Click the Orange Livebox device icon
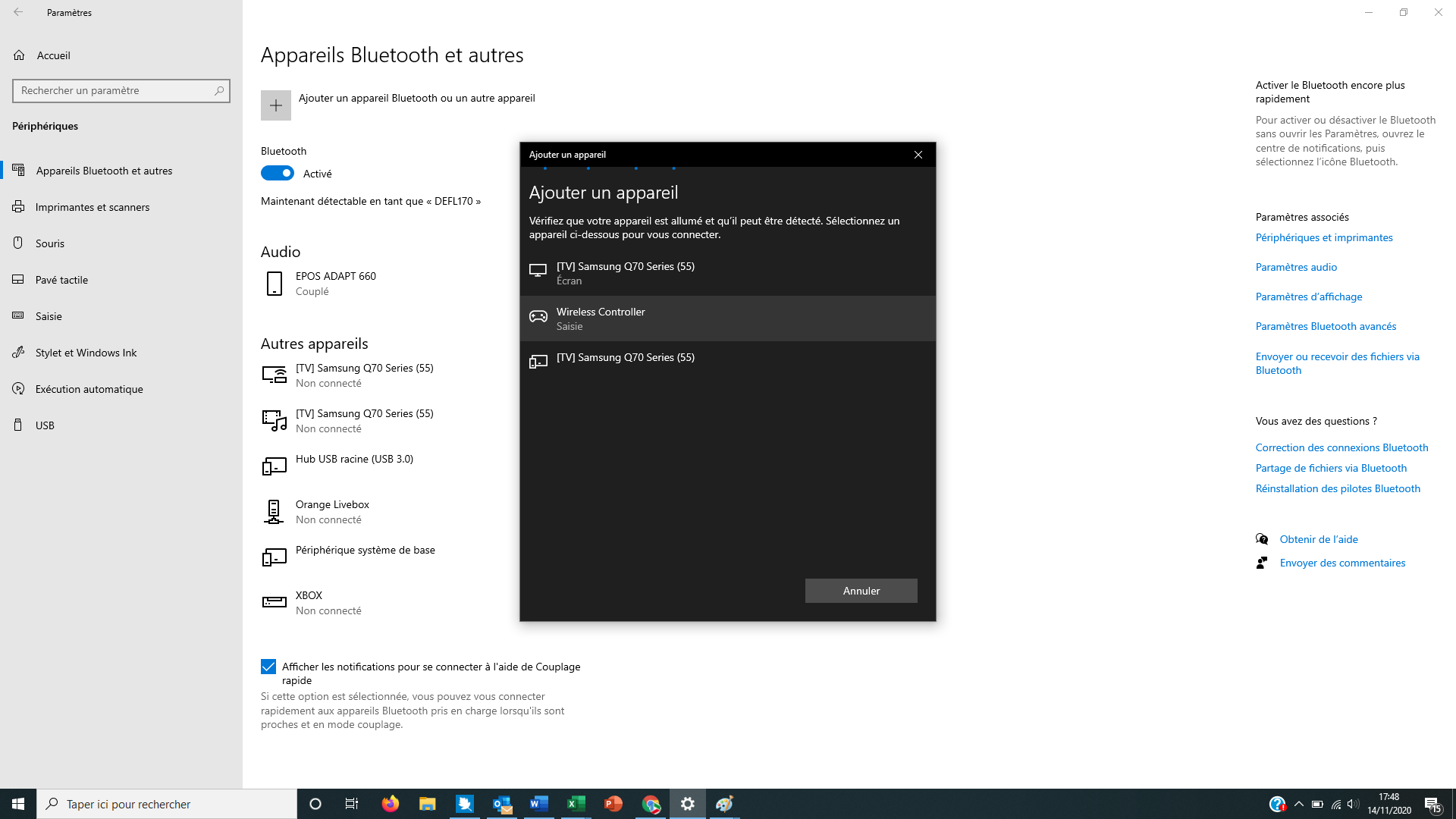The image size is (1456, 819). (x=273, y=512)
